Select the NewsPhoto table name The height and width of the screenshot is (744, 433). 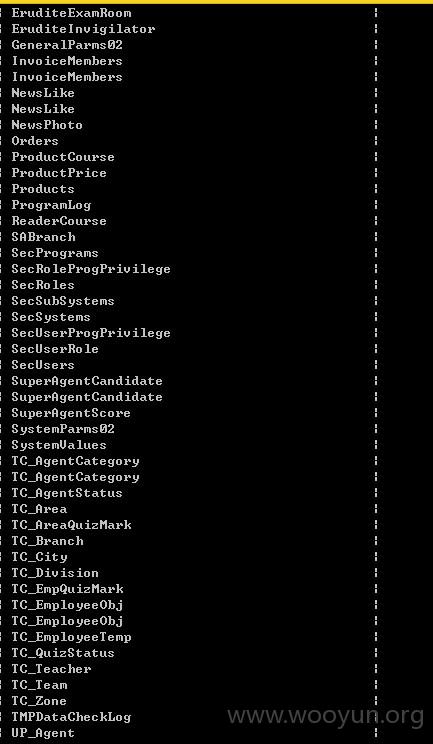tap(47, 125)
